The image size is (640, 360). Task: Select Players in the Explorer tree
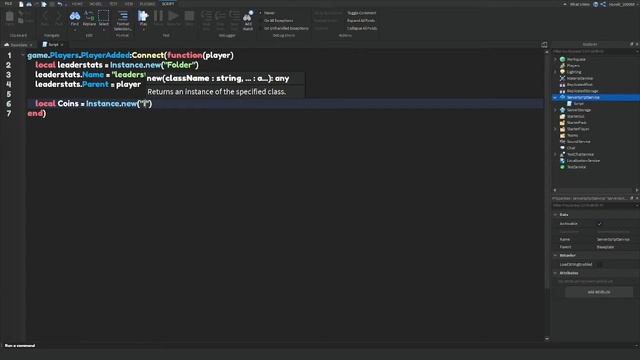pos(573,66)
